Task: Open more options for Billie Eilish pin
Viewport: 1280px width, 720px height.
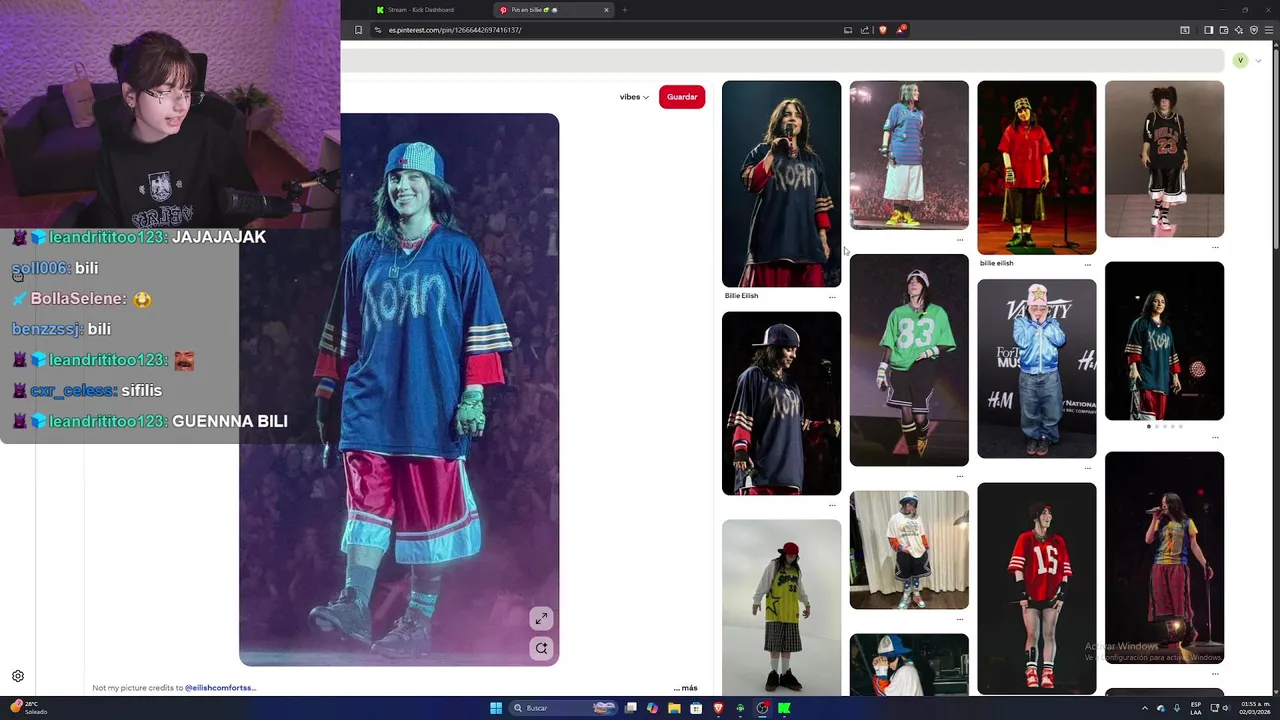Action: click(x=832, y=297)
